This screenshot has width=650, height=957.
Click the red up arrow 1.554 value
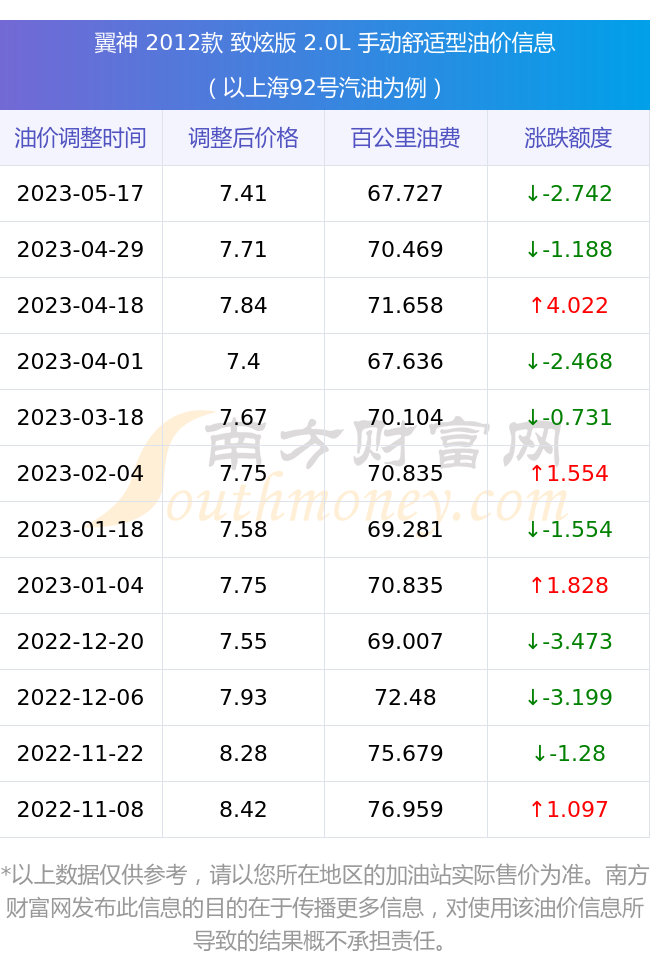(x=569, y=473)
